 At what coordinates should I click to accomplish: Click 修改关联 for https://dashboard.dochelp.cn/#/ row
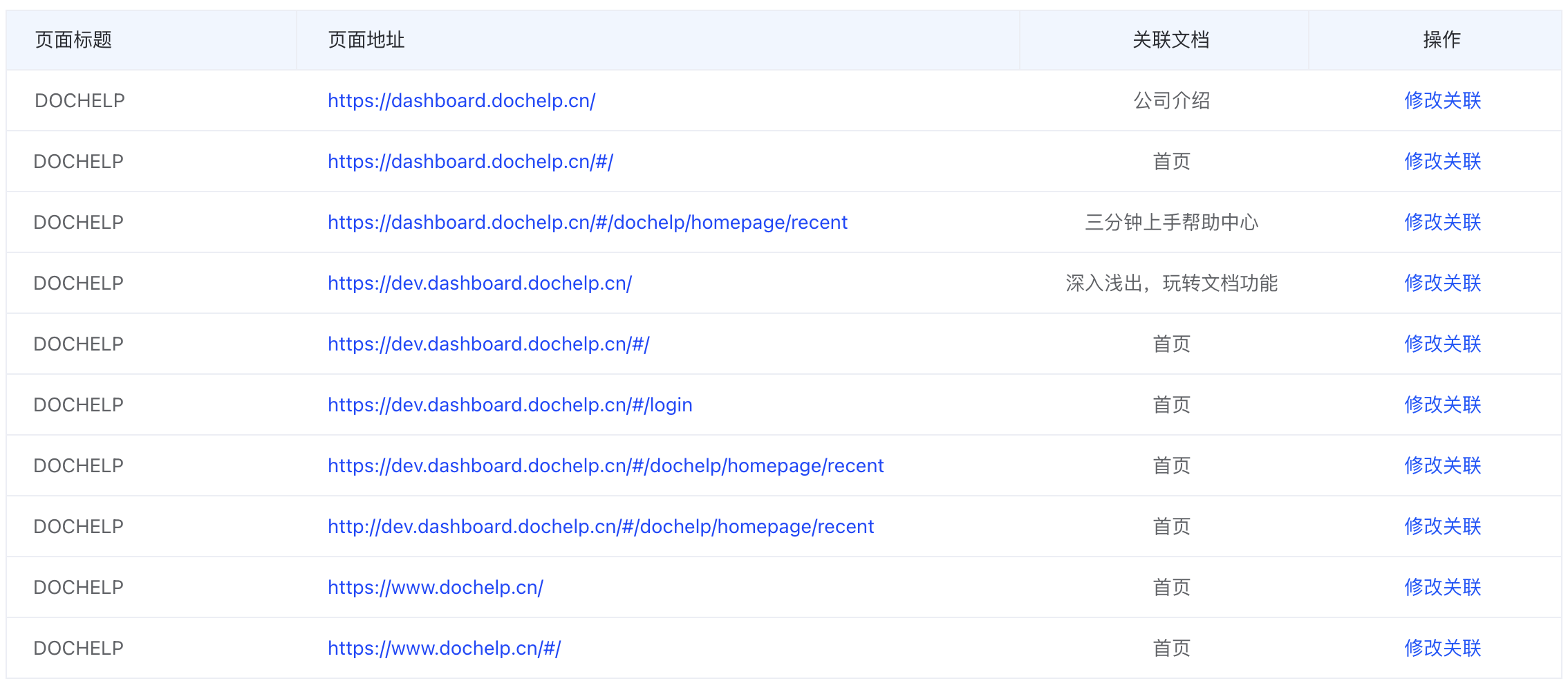click(1442, 162)
